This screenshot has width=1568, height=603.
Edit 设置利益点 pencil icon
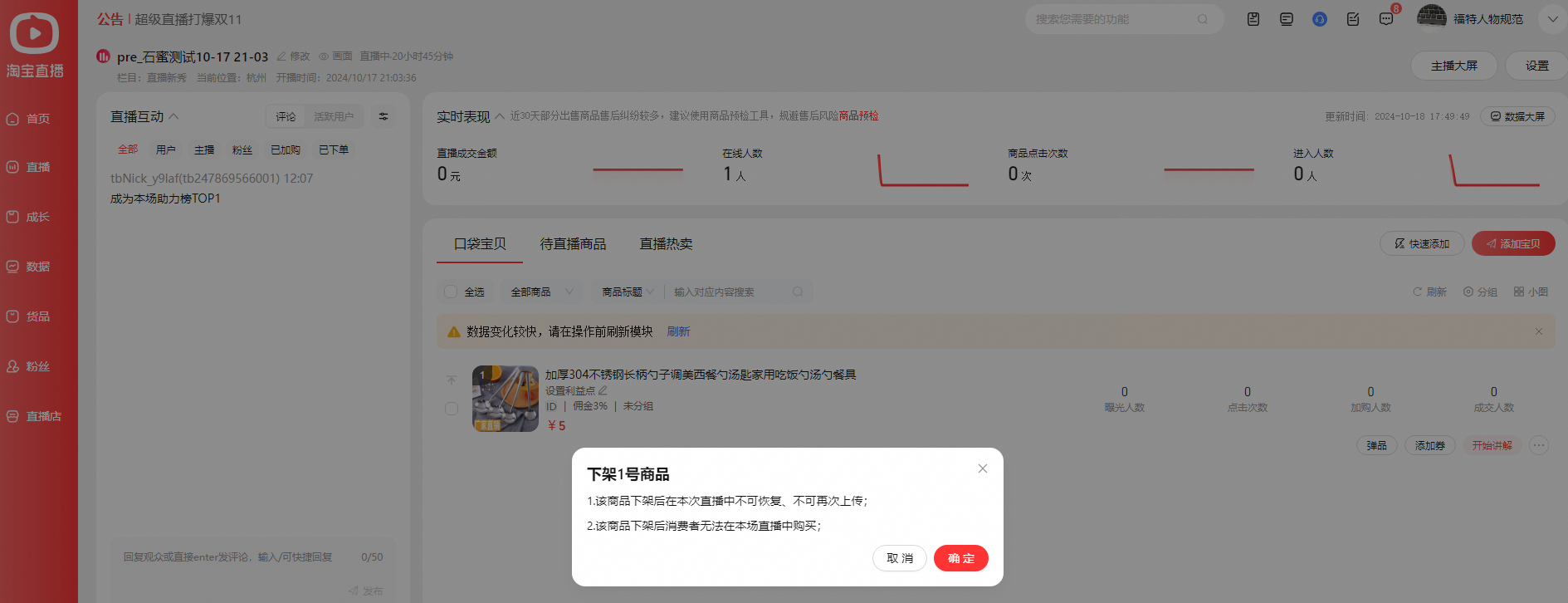[x=603, y=390]
